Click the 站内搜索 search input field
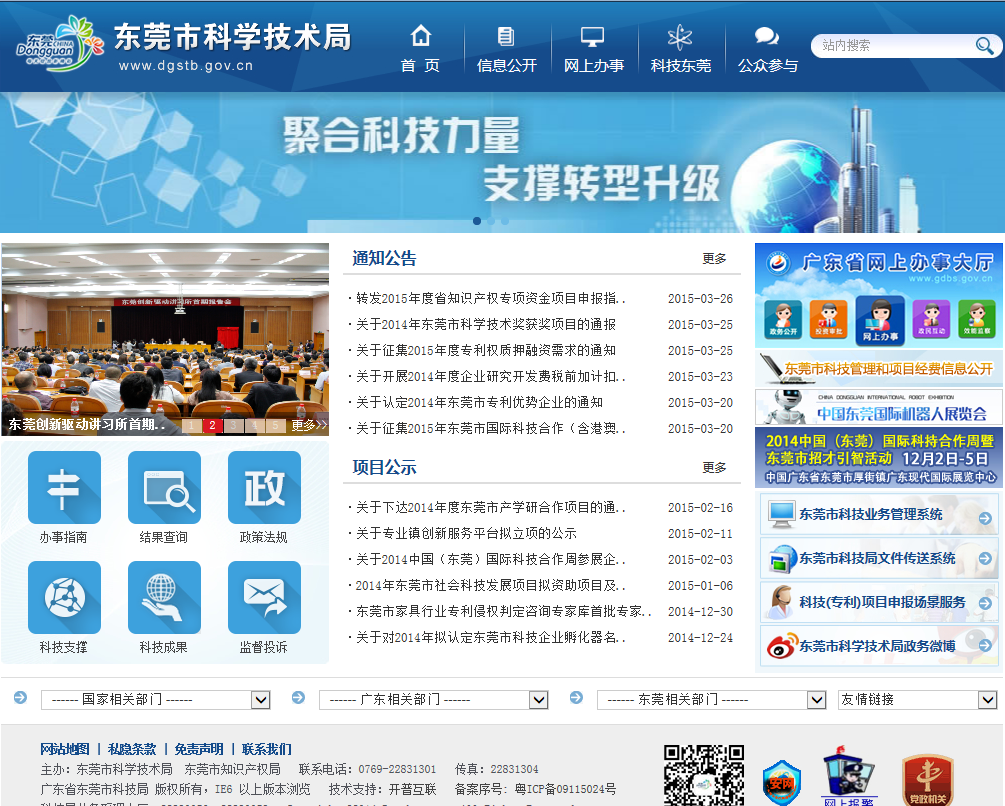The image size is (1005, 806). (892, 46)
